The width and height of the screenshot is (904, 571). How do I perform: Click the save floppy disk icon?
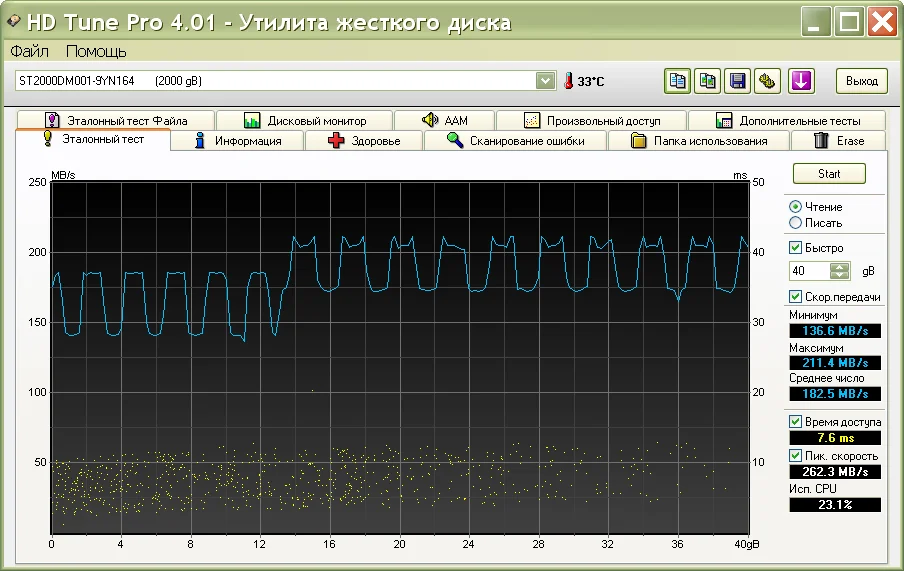pos(738,81)
